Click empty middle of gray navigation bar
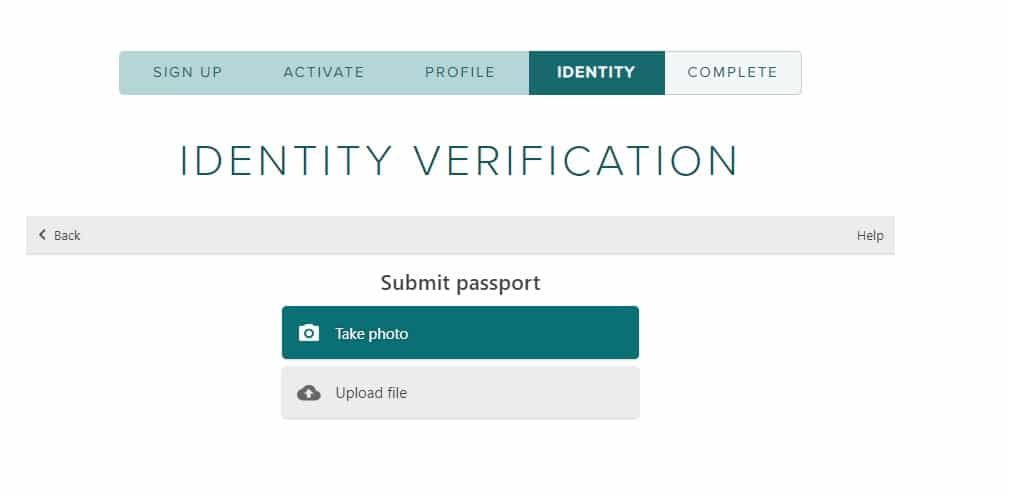This screenshot has width=1010, height=495. (x=460, y=235)
